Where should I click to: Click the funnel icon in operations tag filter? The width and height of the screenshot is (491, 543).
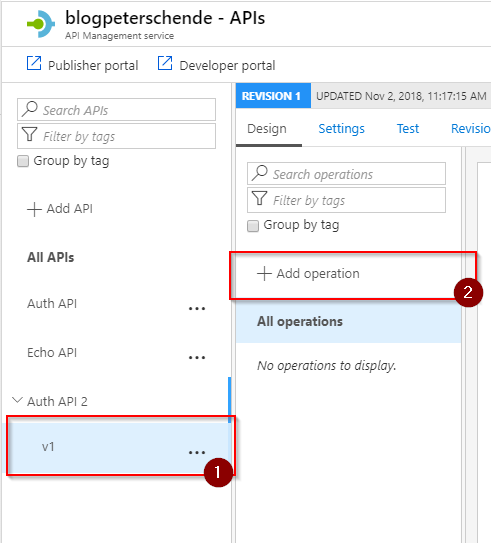click(260, 198)
